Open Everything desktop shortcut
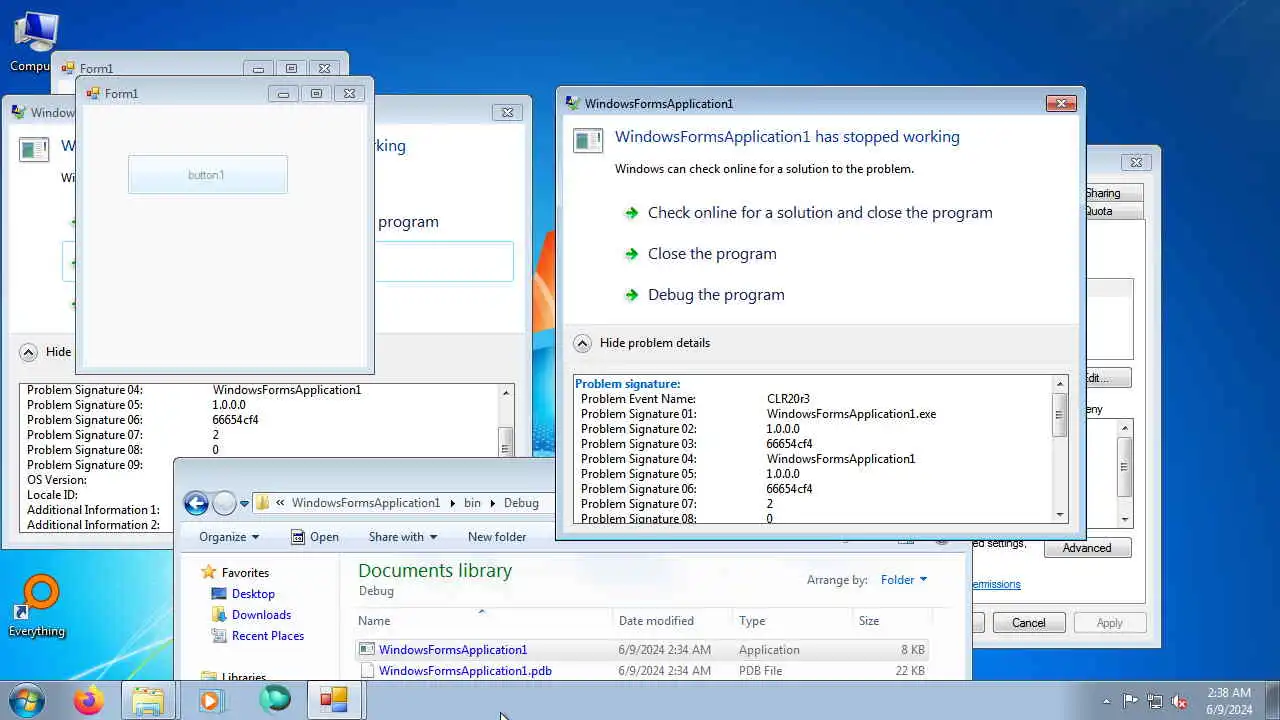Image resolution: width=1280 pixels, height=720 pixels. click(39, 605)
